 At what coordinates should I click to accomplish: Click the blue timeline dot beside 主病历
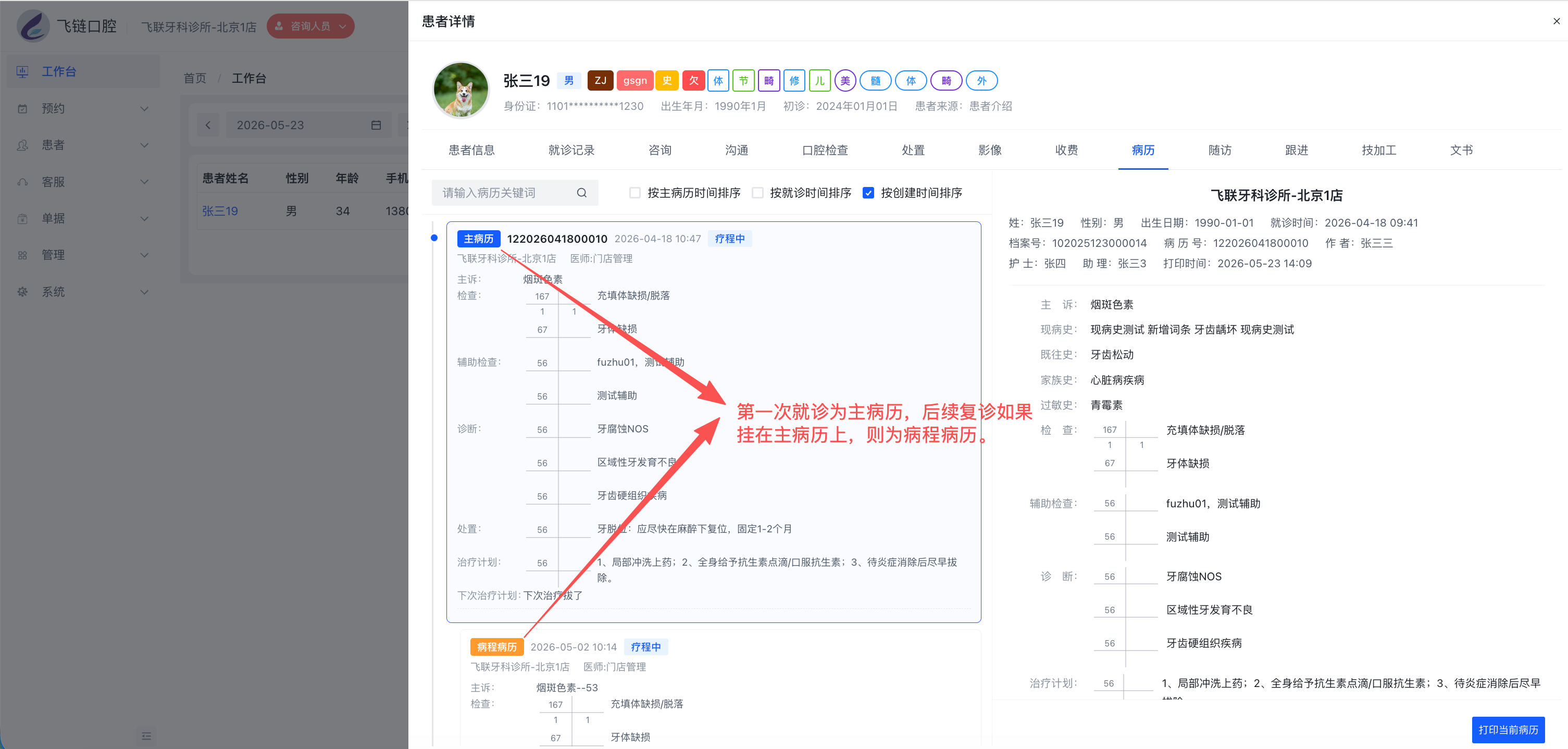click(x=434, y=238)
